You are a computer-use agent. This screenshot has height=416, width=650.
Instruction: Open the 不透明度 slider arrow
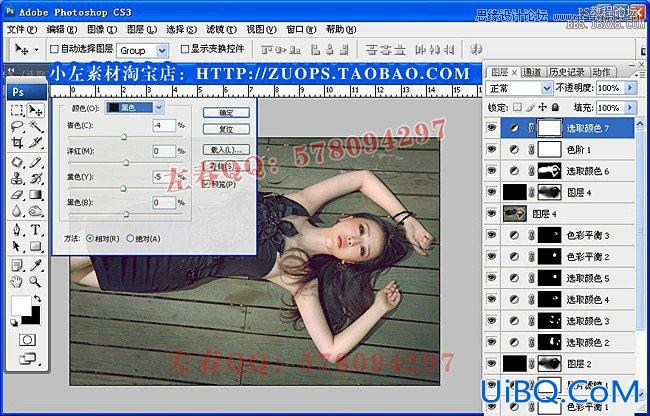[631, 88]
